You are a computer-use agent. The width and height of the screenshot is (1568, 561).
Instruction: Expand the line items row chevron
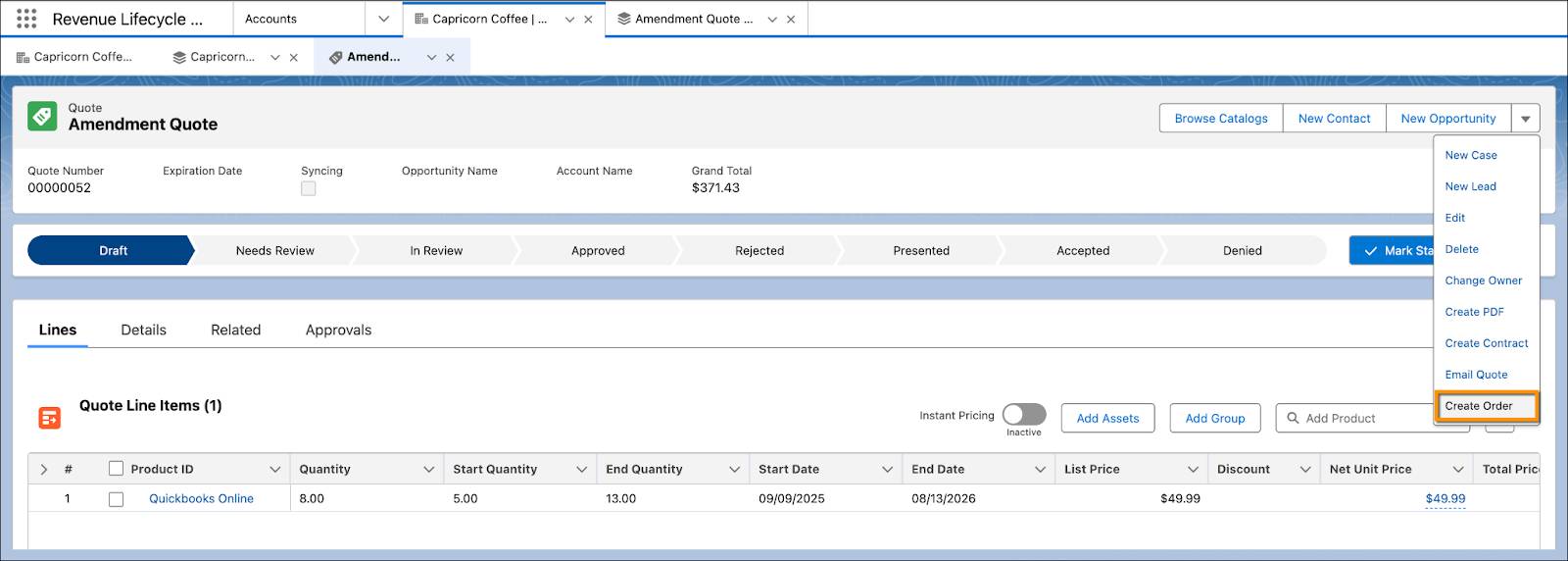pyautogui.click(x=44, y=470)
